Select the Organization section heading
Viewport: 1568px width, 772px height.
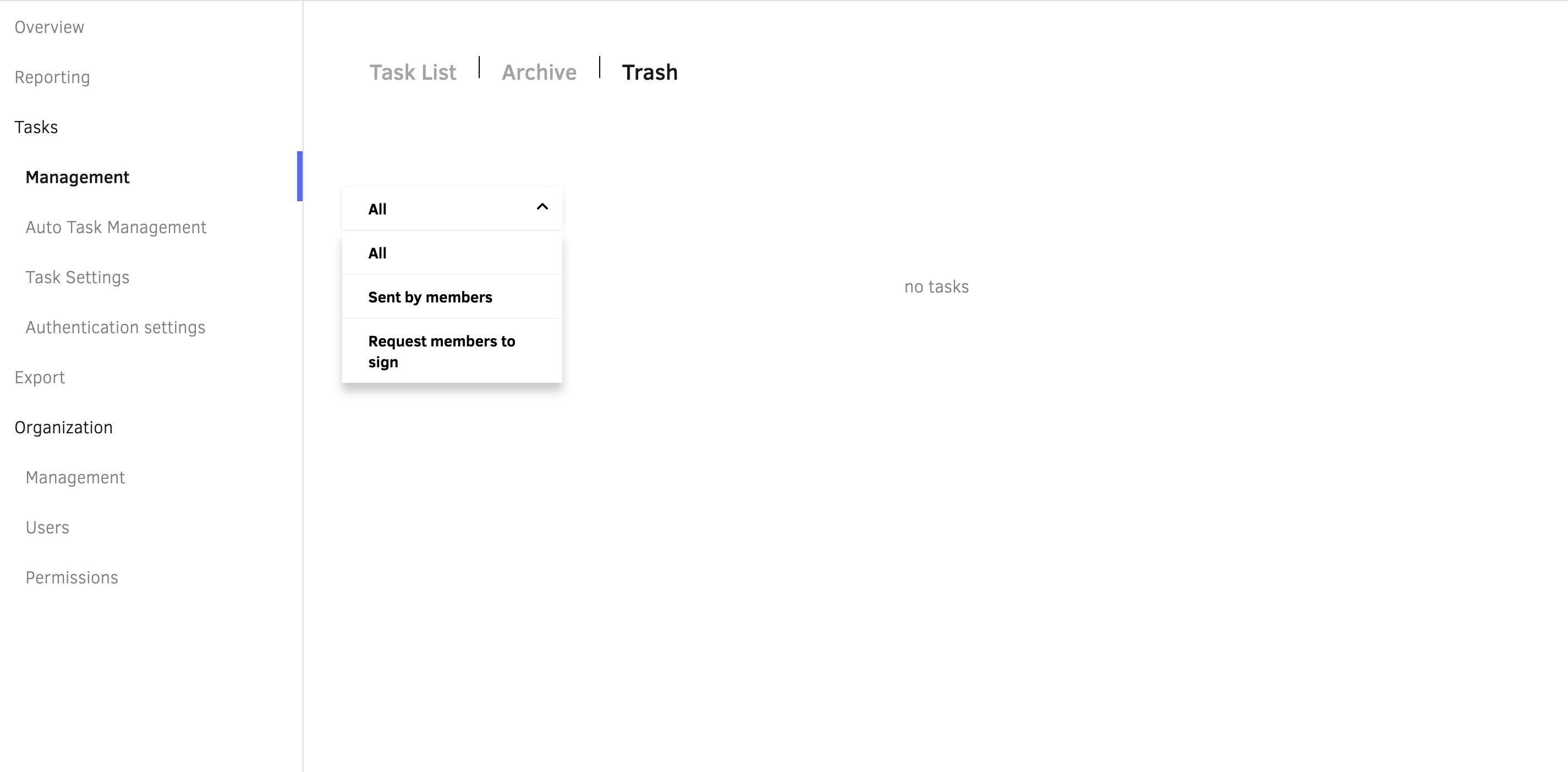[63, 428]
